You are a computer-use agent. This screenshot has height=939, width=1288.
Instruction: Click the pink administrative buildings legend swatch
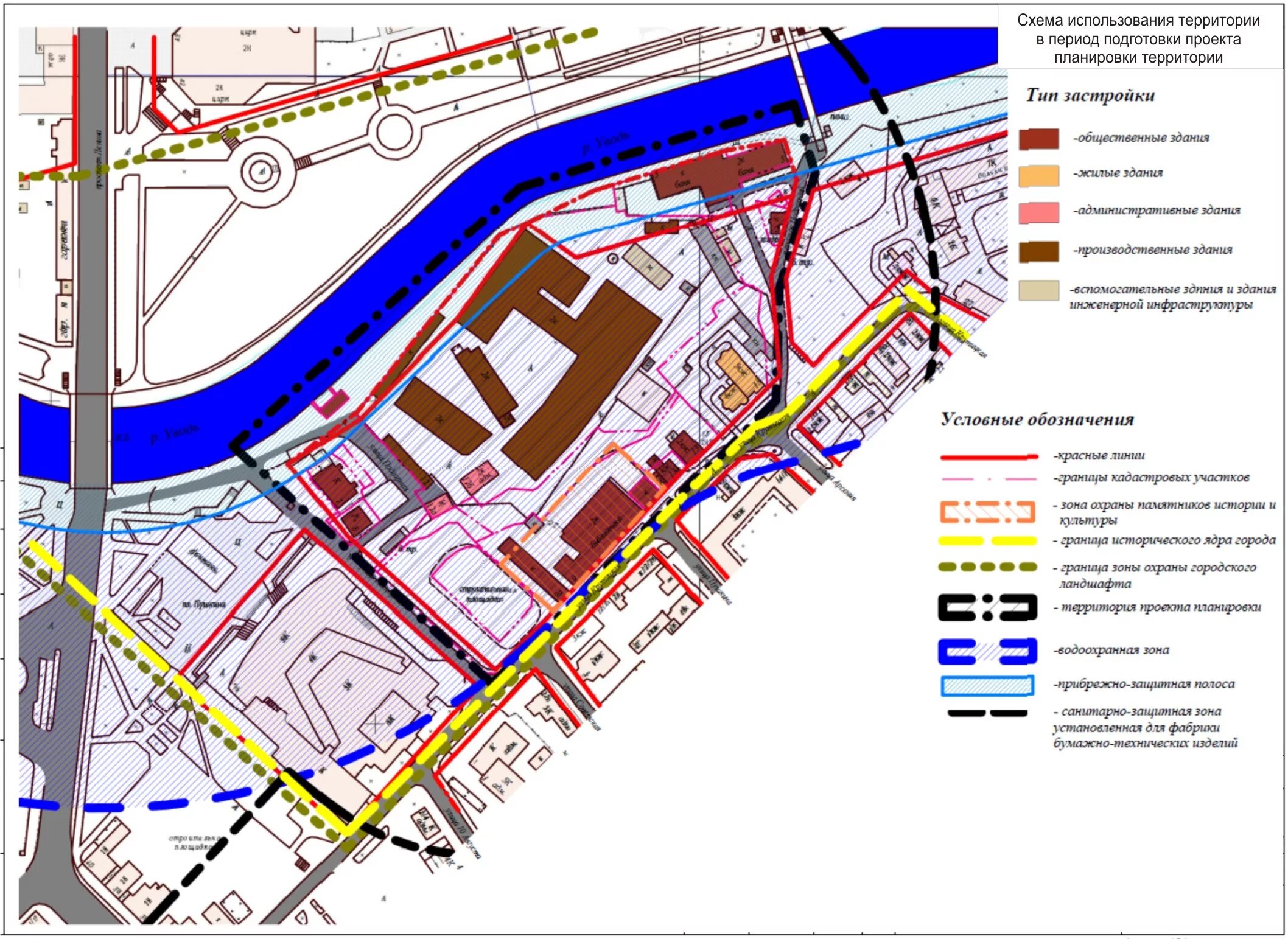click(x=1038, y=212)
